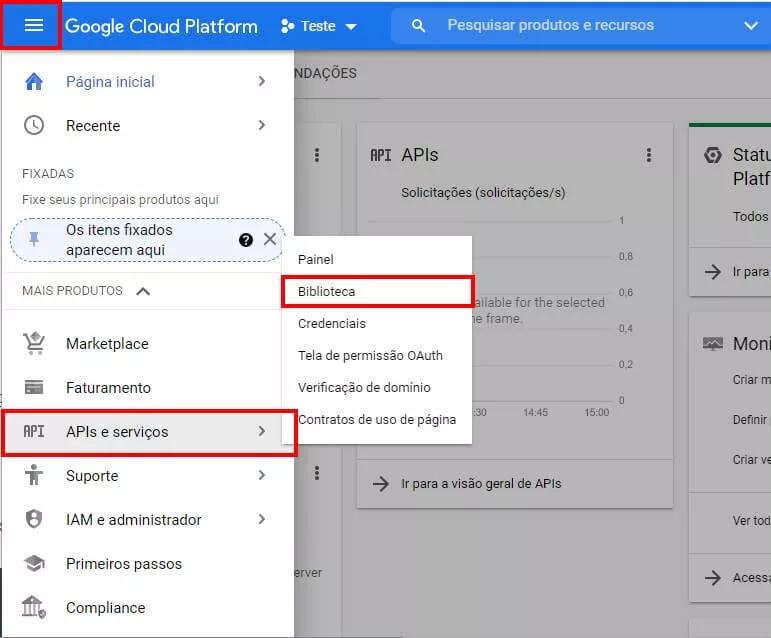The width and height of the screenshot is (771, 638).
Task: Expand the APIs e serviços submenu chevron
Action: click(x=262, y=432)
